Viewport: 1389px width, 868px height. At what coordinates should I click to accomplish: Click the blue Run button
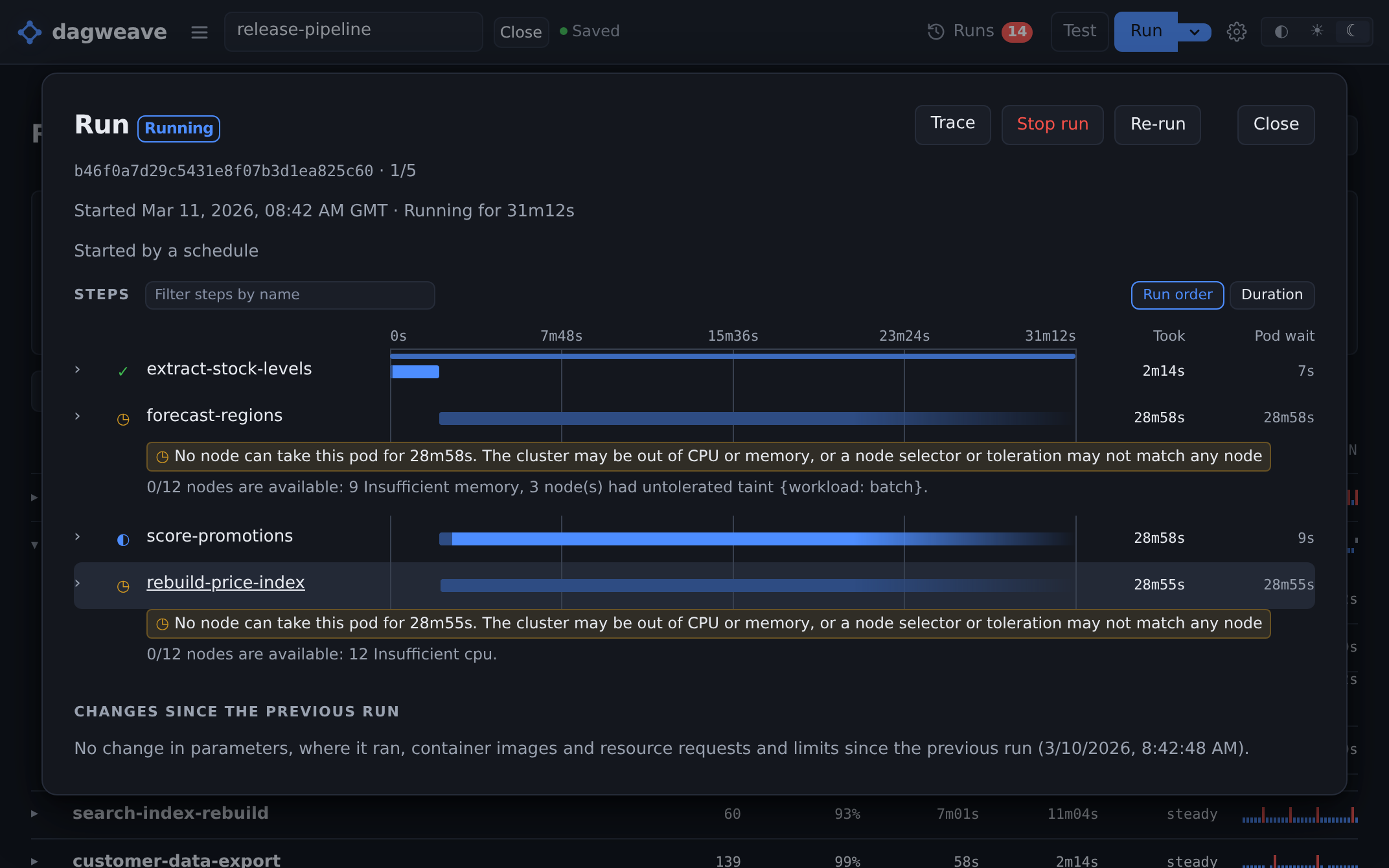pos(1146,31)
